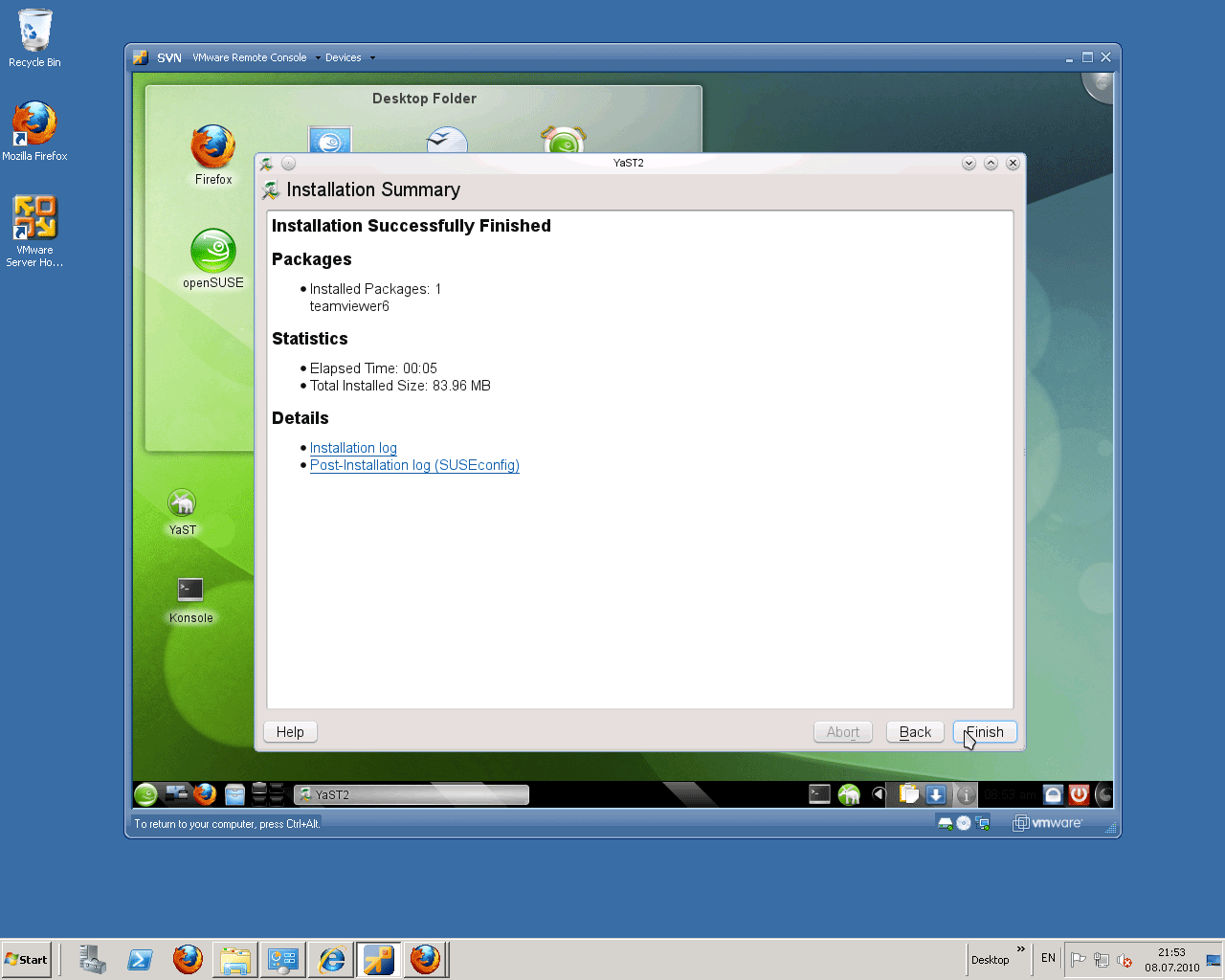
Task: Open Windows Explorer from the taskbar
Action: [235, 959]
